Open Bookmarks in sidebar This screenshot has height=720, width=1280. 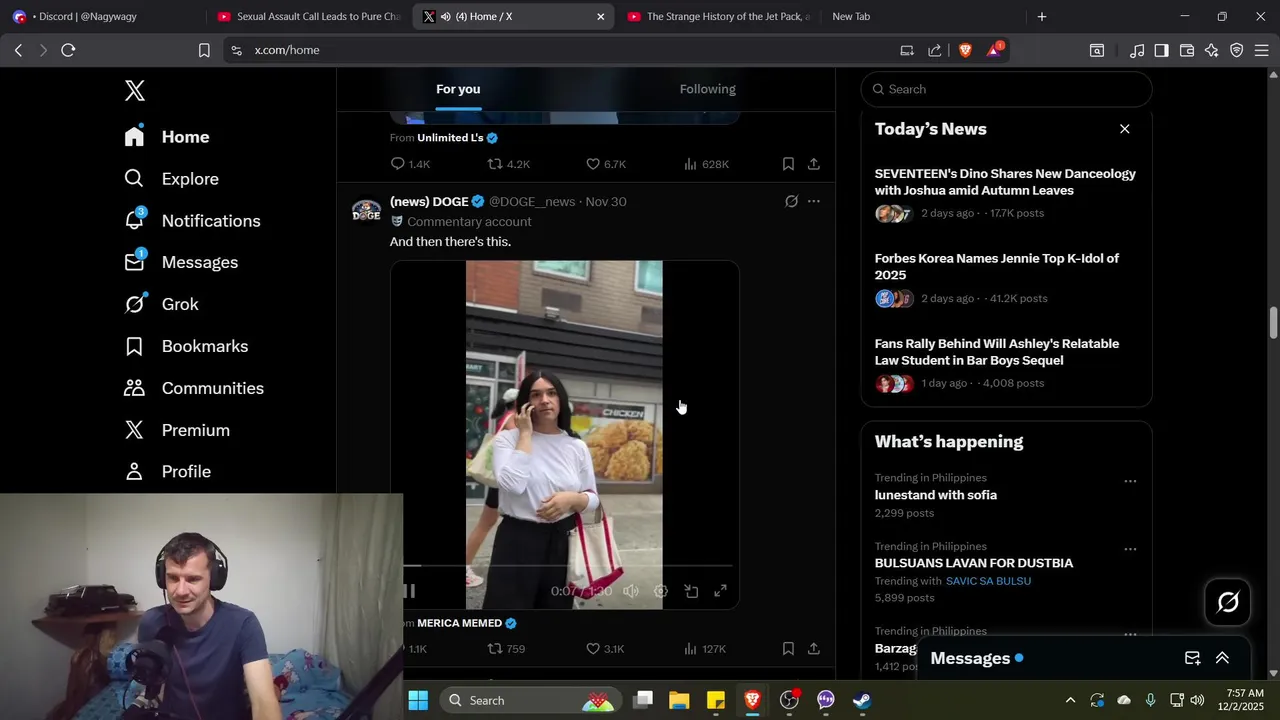point(186,346)
